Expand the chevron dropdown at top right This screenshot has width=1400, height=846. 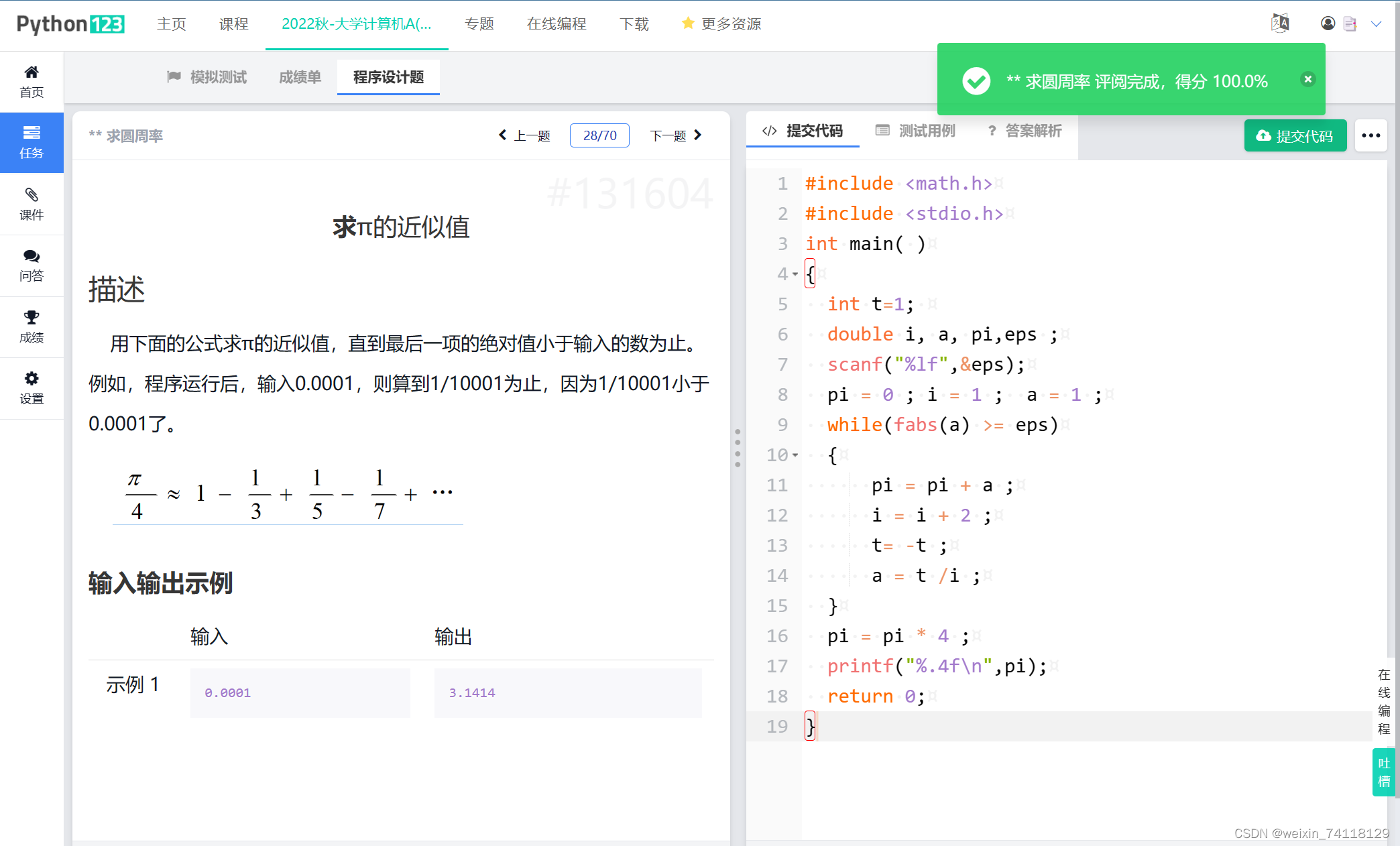point(1377,24)
